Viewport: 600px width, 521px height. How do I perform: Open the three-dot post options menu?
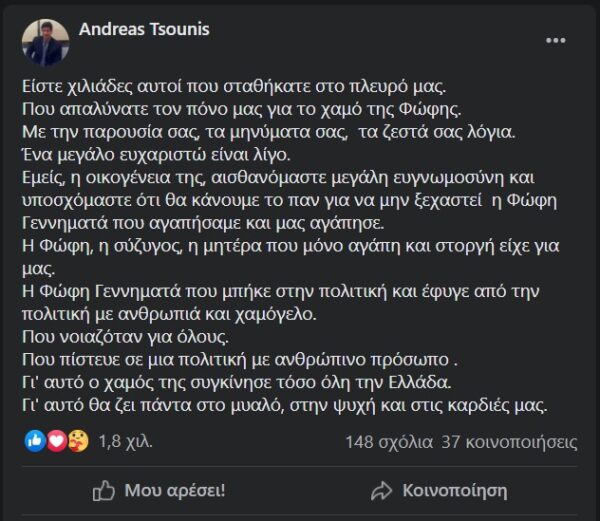point(555,41)
